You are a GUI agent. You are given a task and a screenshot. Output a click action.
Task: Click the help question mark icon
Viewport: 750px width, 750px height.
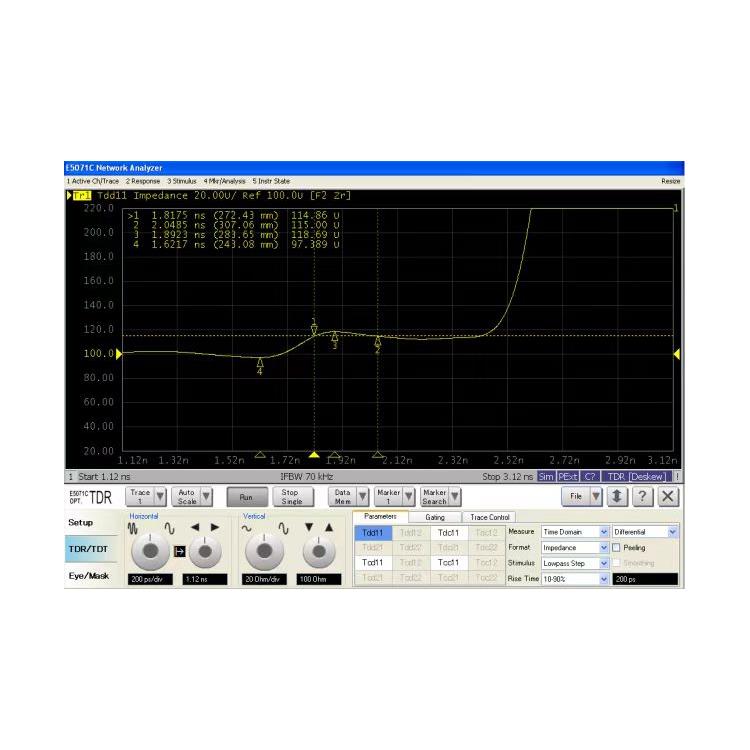coord(645,496)
